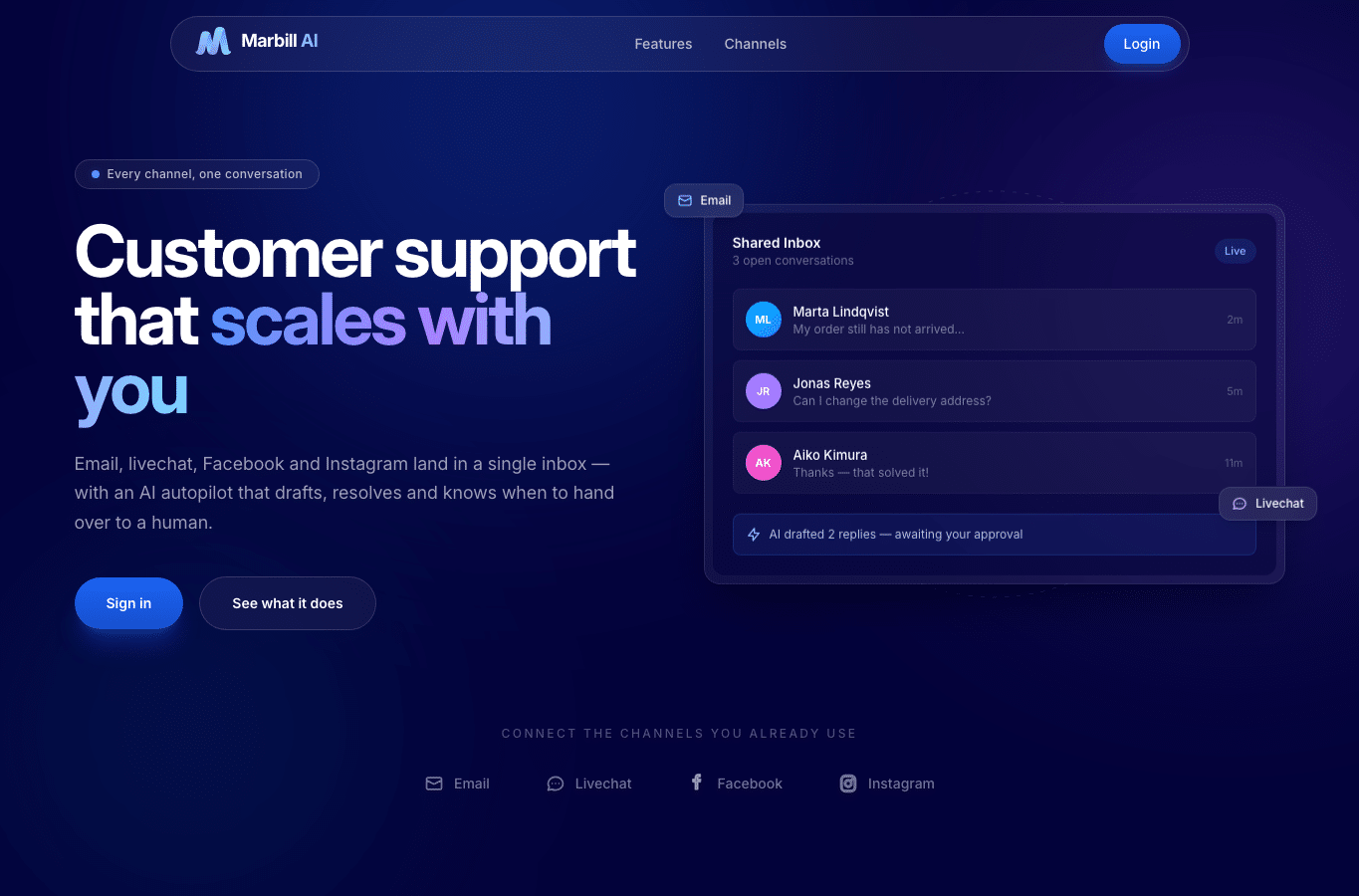
Task: Open the Channels nav item
Action: (x=756, y=44)
